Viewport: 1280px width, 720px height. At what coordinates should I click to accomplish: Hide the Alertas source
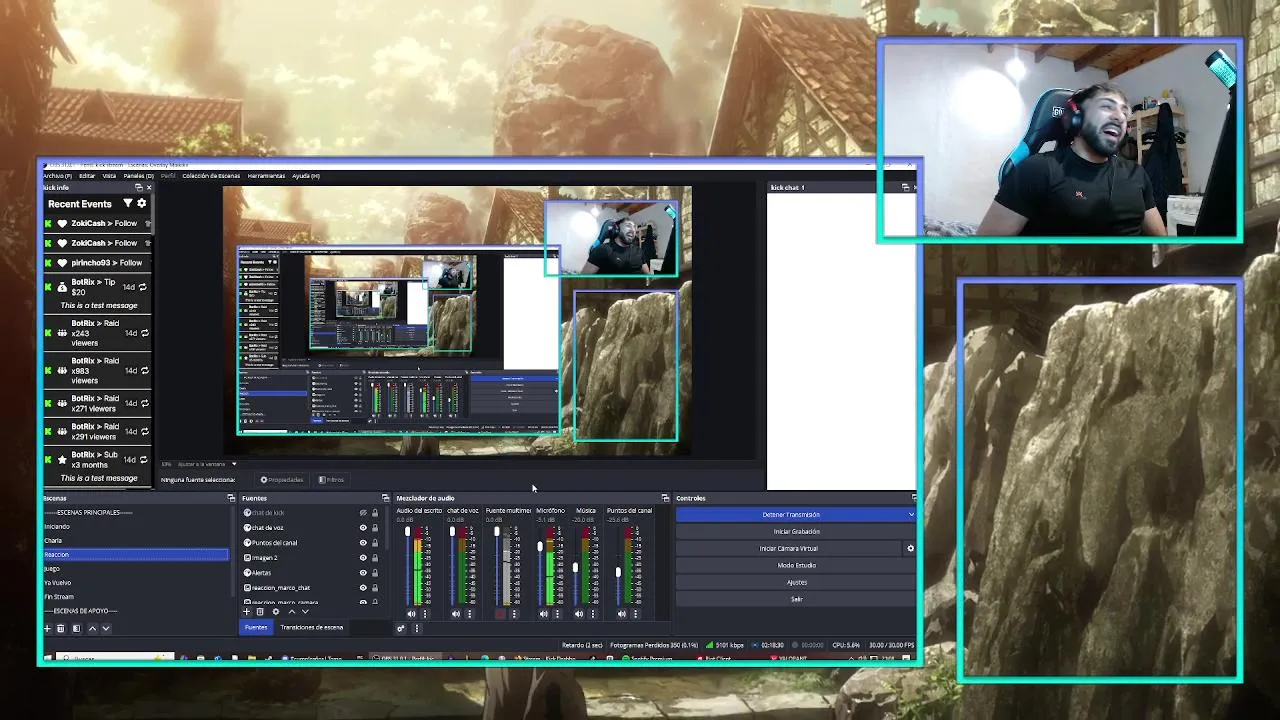click(x=363, y=573)
